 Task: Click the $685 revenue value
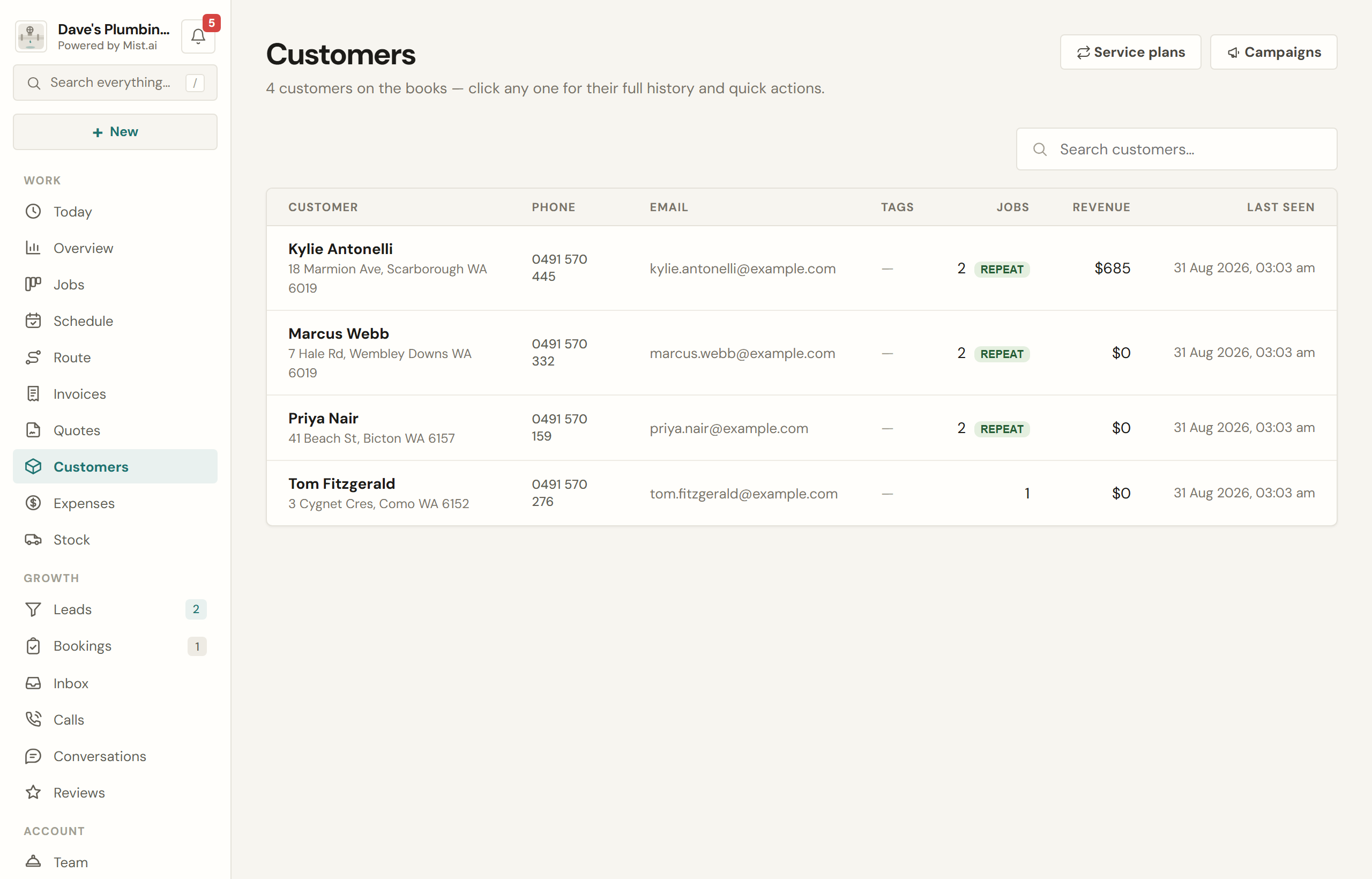coord(1112,269)
